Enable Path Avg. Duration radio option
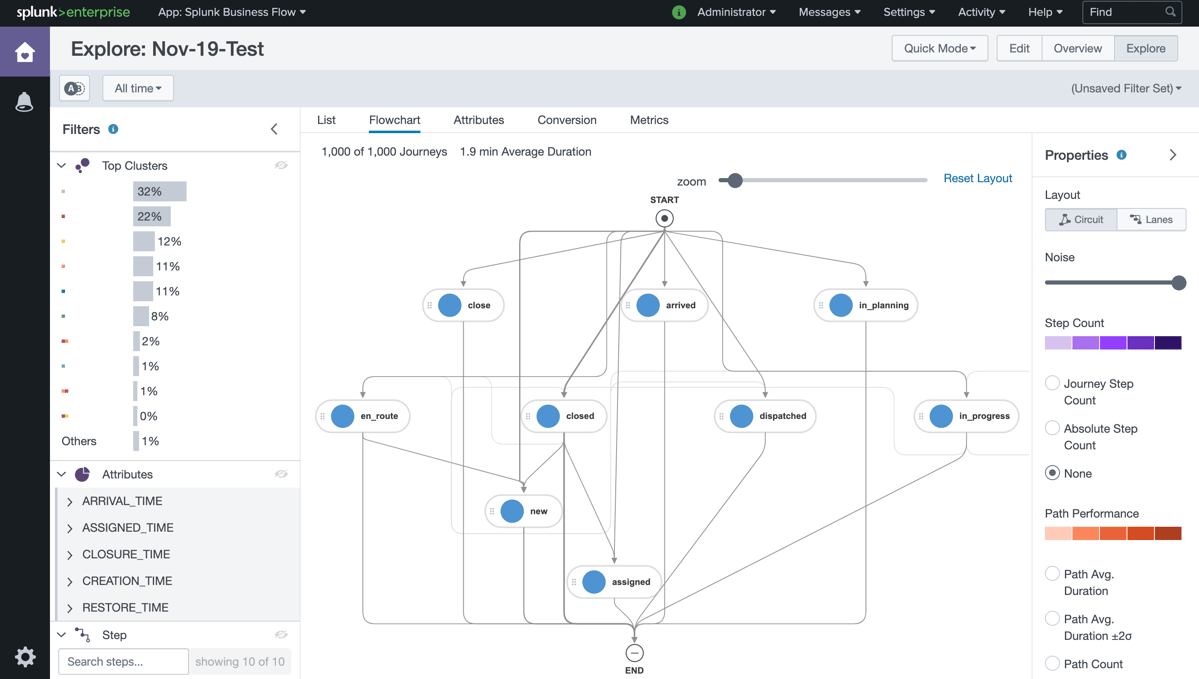 (x=1052, y=573)
